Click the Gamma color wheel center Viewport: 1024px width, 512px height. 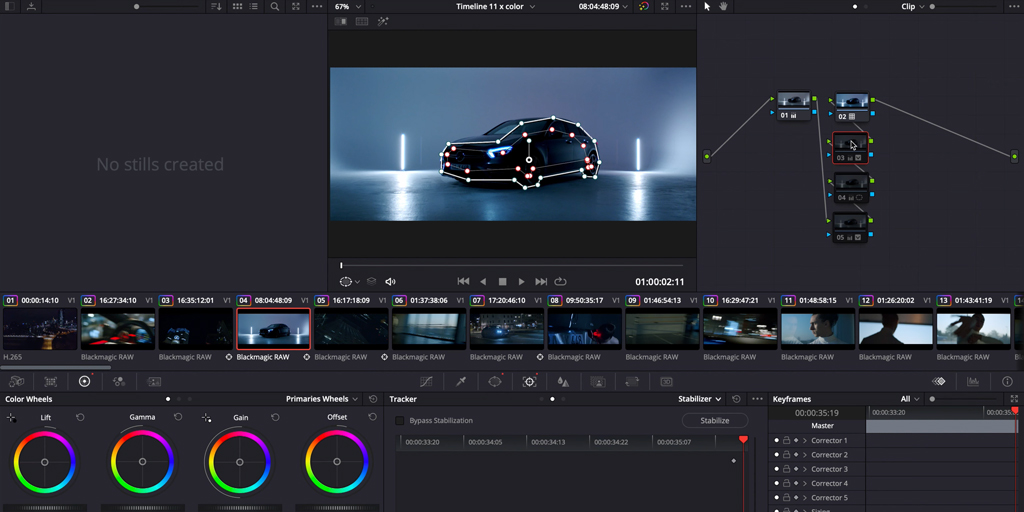[142, 462]
